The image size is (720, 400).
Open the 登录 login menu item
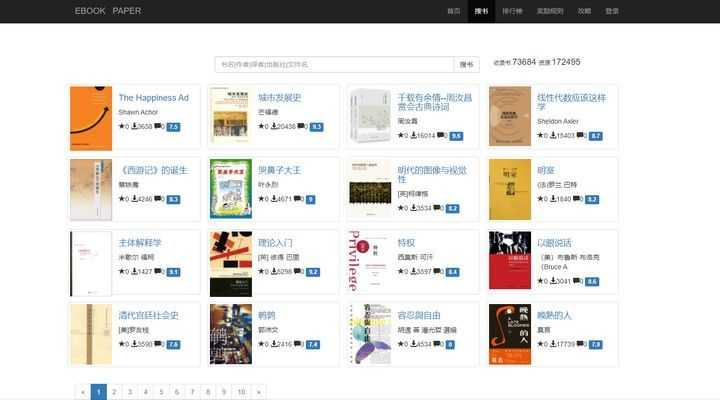coord(612,11)
